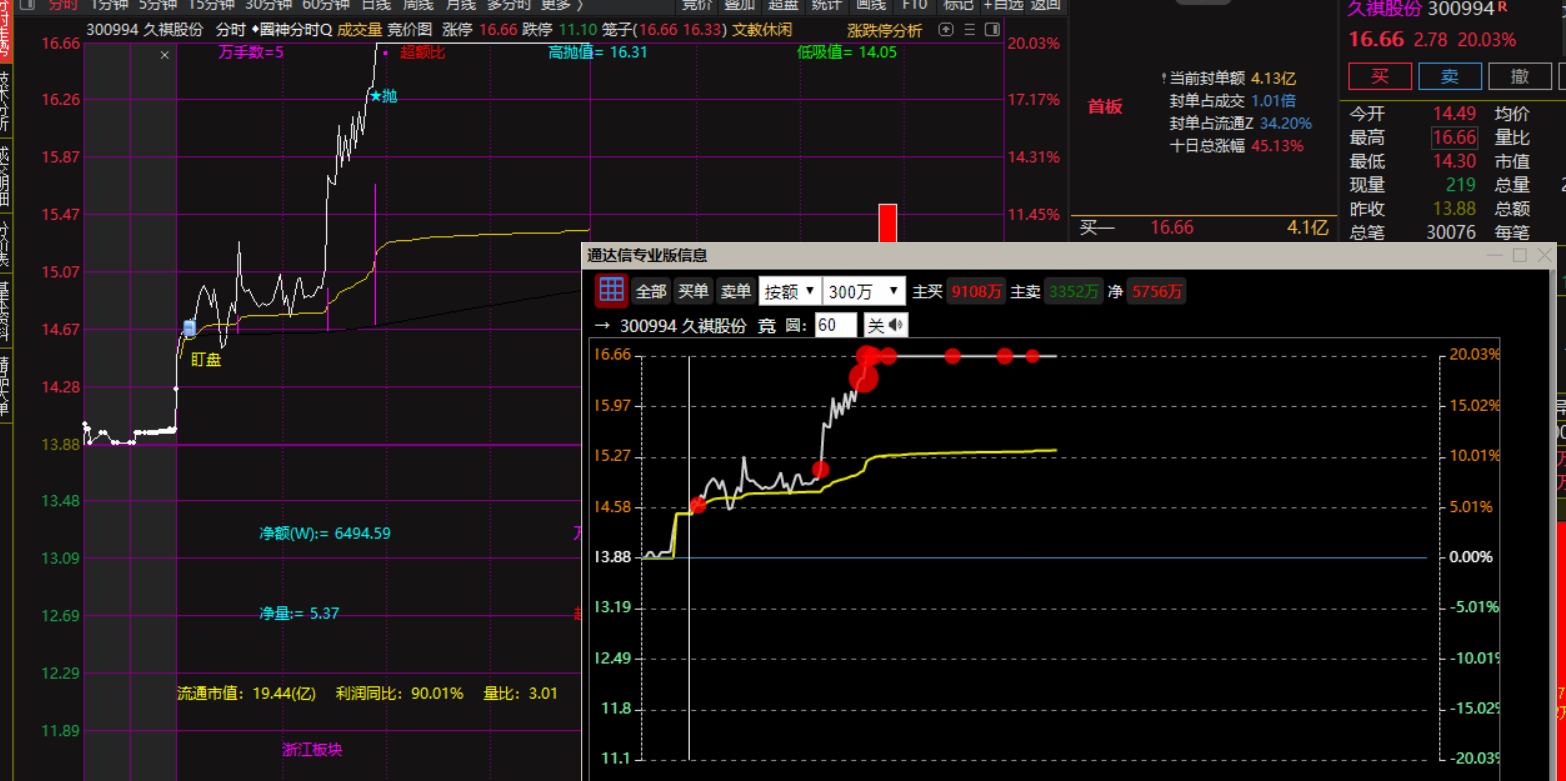Mute sound with the speaker button
Image resolution: width=1566 pixels, height=781 pixels.
[x=886, y=325]
